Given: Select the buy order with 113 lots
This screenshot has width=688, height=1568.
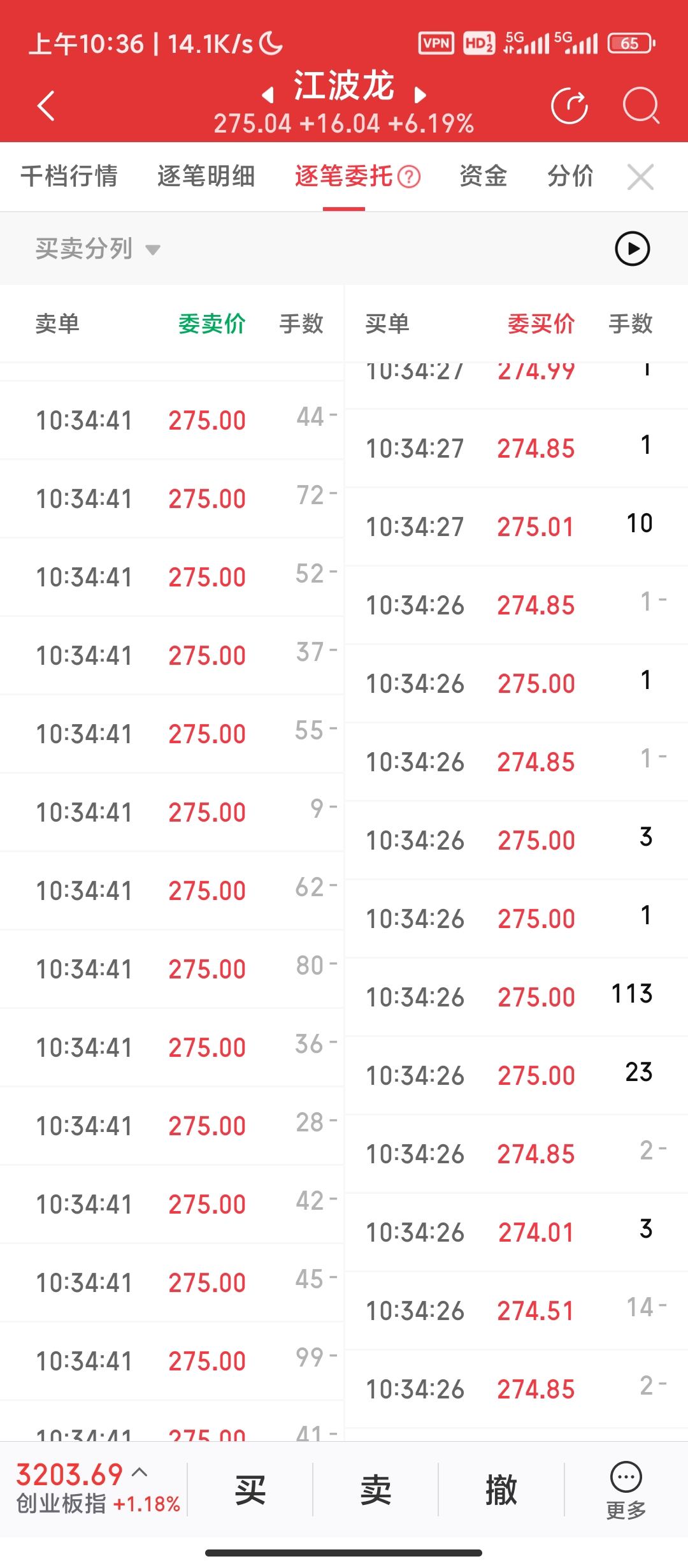Looking at the screenshot, I should tap(516, 997).
